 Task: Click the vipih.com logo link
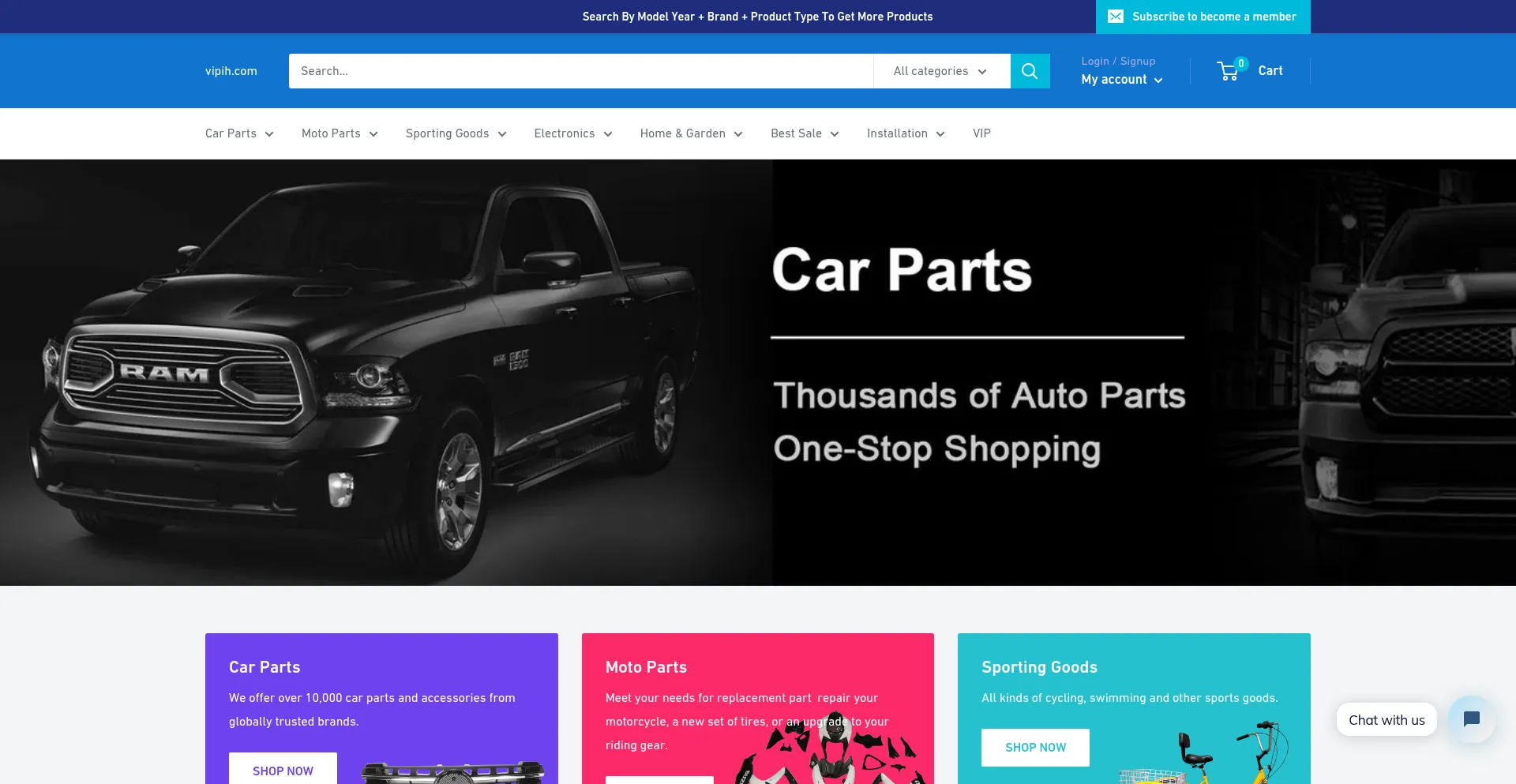[x=231, y=71]
